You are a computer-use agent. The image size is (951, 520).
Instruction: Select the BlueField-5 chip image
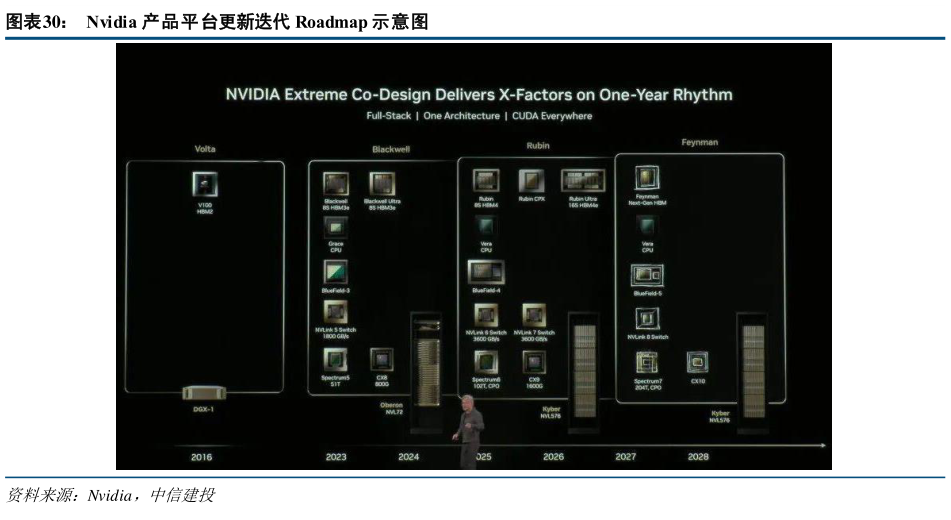pyautogui.click(x=647, y=275)
